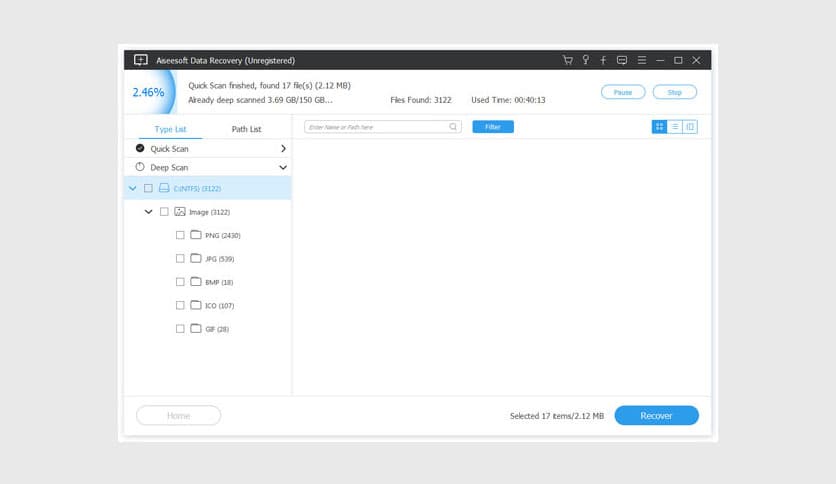This screenshot has height=484, width=836.
Task: Select the PNG (2430) label
Action: click(223, 236)
